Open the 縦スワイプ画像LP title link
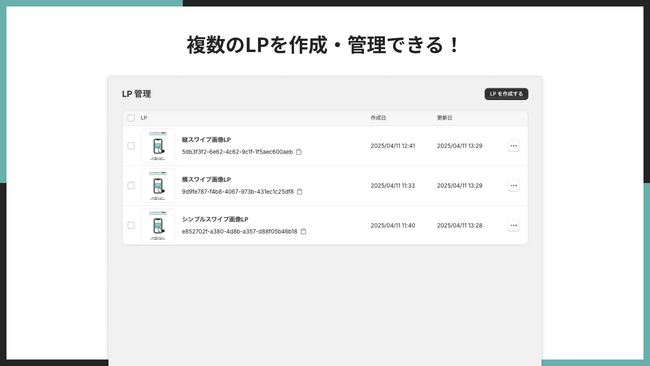 click(x=206, y=140)
